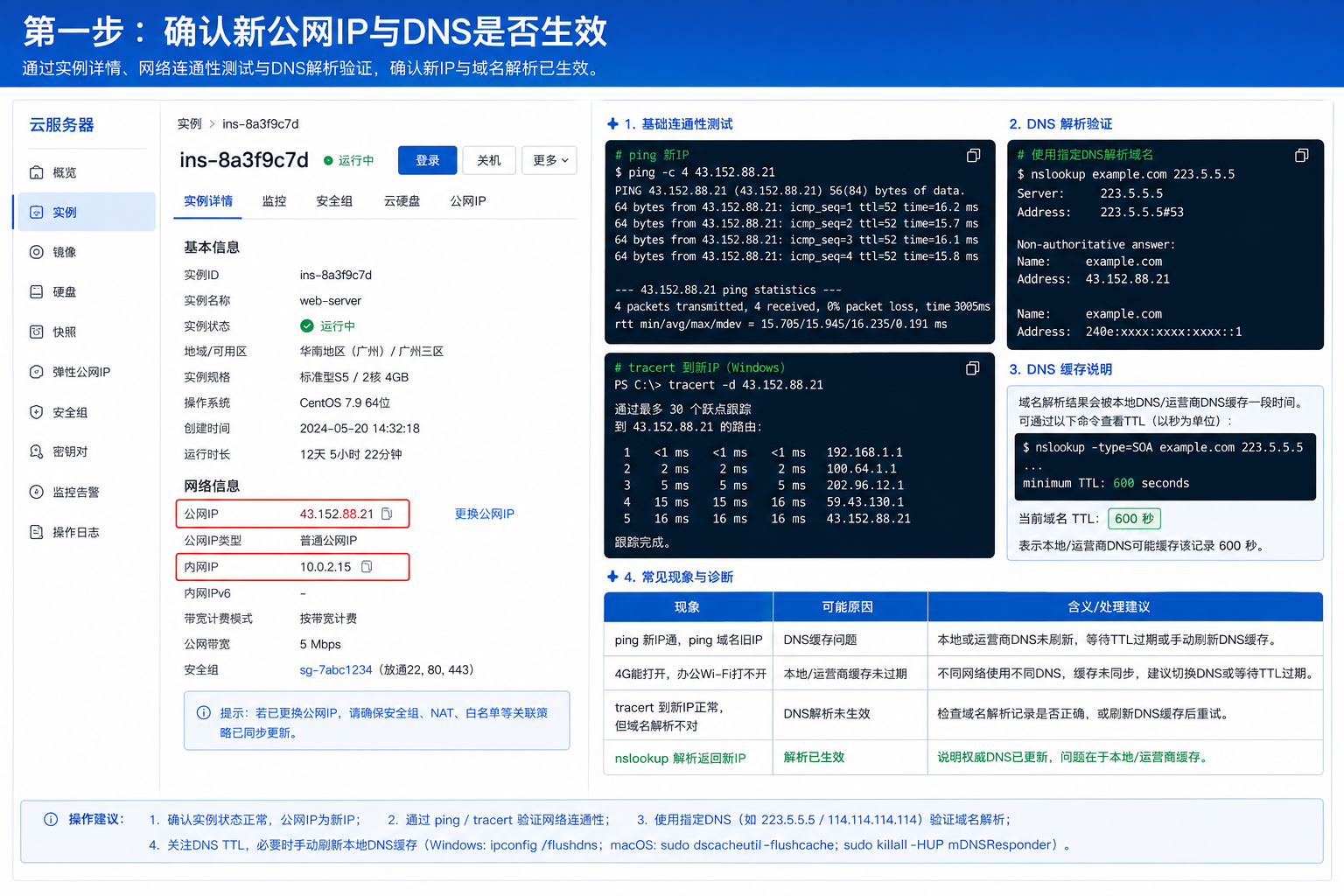Click the 实例 breadcrumb link

189,123
